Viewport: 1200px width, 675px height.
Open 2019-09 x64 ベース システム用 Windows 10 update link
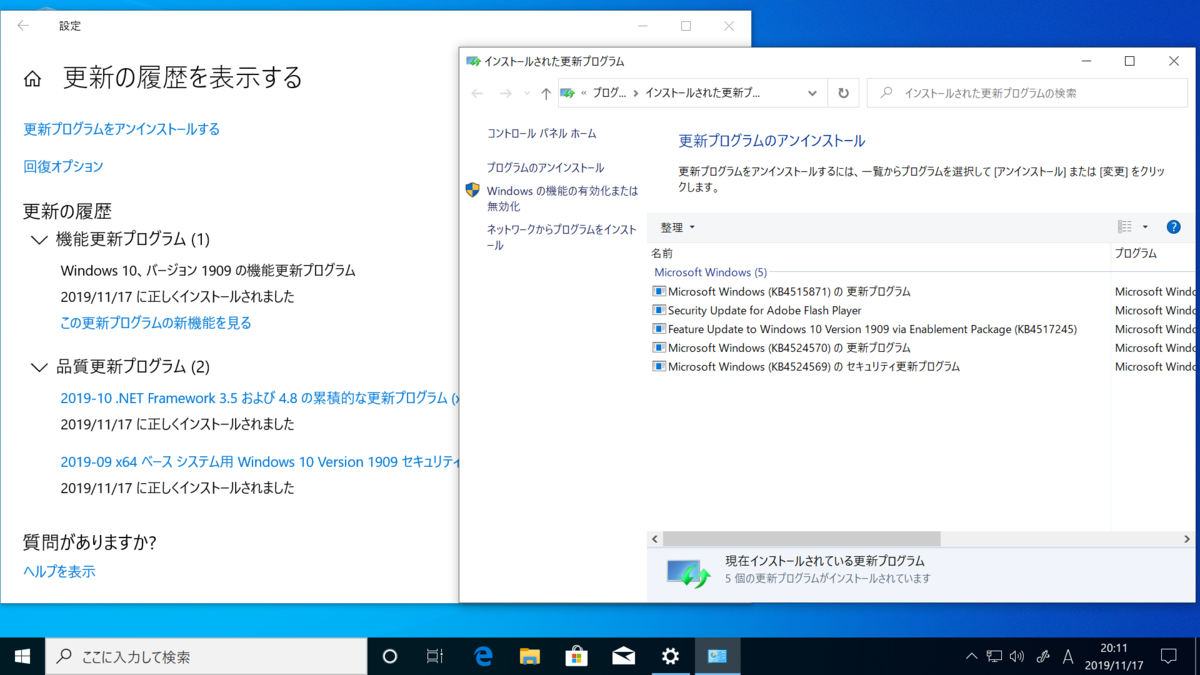(259, 462)
